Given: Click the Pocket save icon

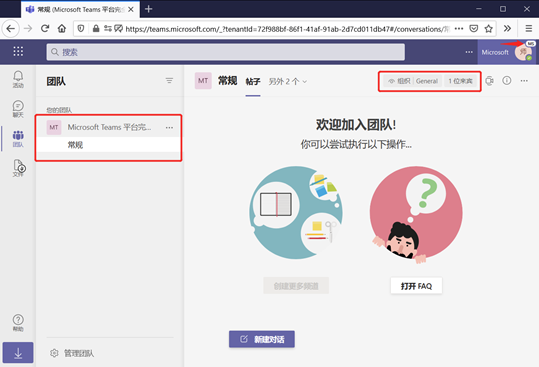Looking at the screenshot, I should (474, 29).
